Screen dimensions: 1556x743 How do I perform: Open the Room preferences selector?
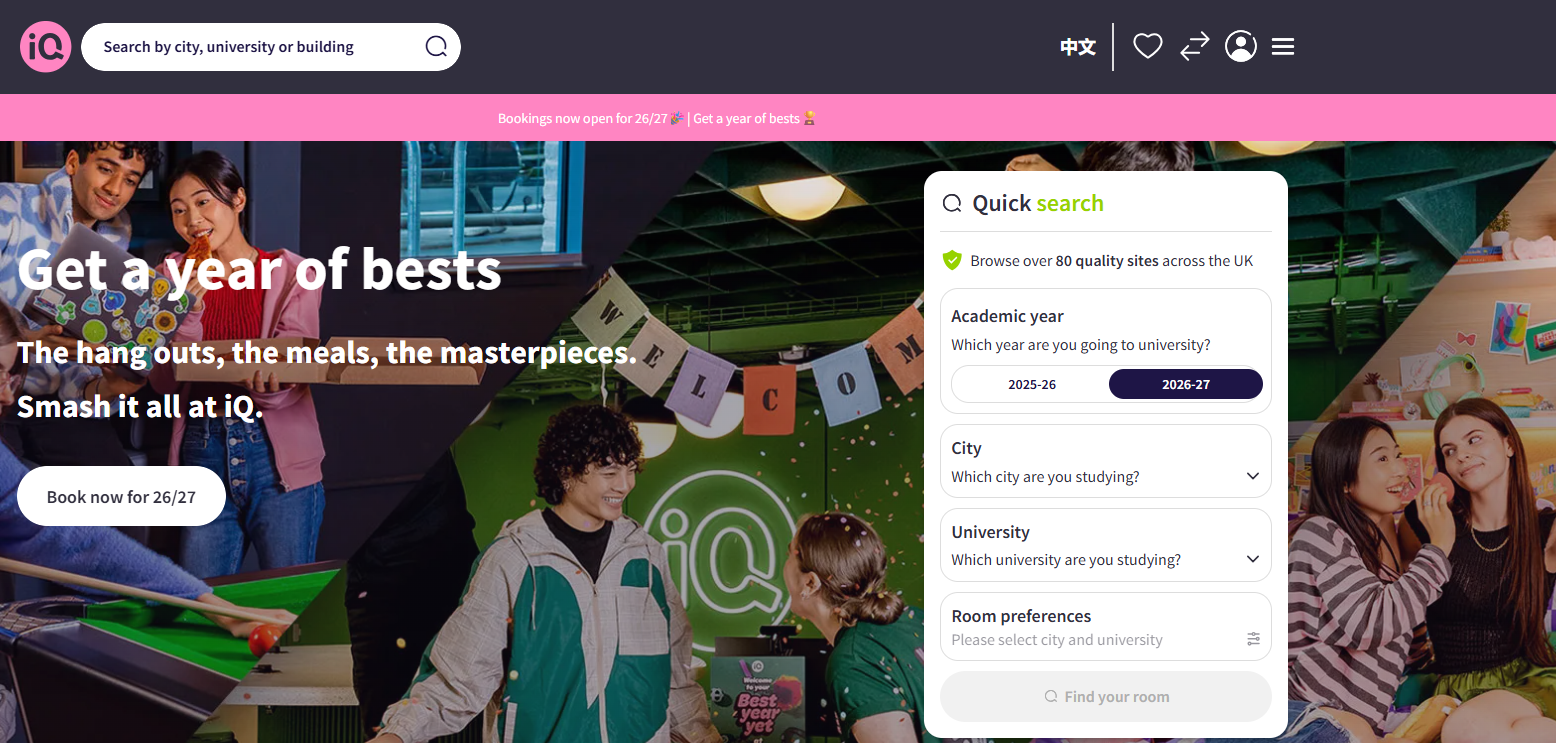point(1105,626)
